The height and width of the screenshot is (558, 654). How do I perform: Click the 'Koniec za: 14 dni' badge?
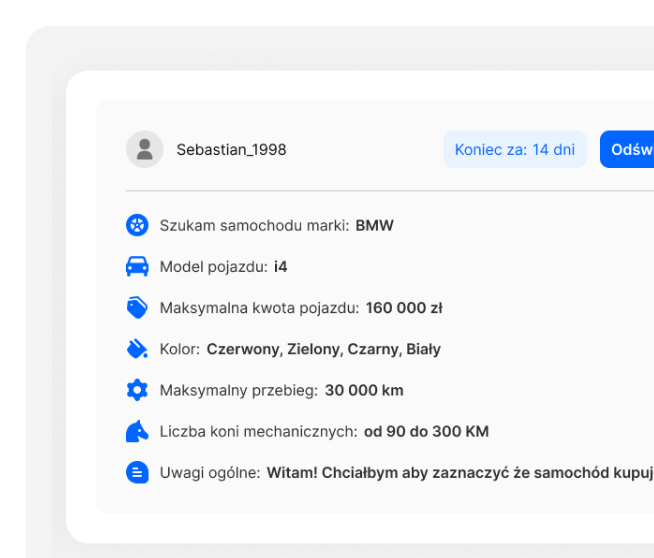point(514,149)
